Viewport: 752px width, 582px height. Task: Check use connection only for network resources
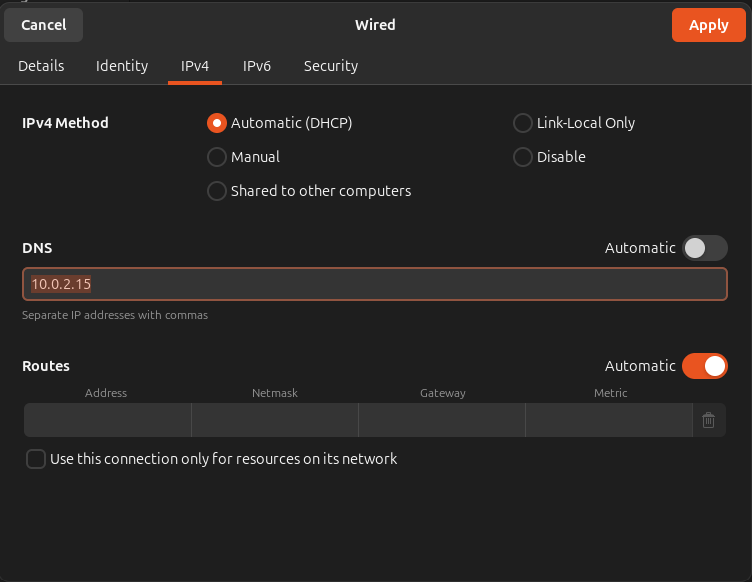tap(36, 459)
